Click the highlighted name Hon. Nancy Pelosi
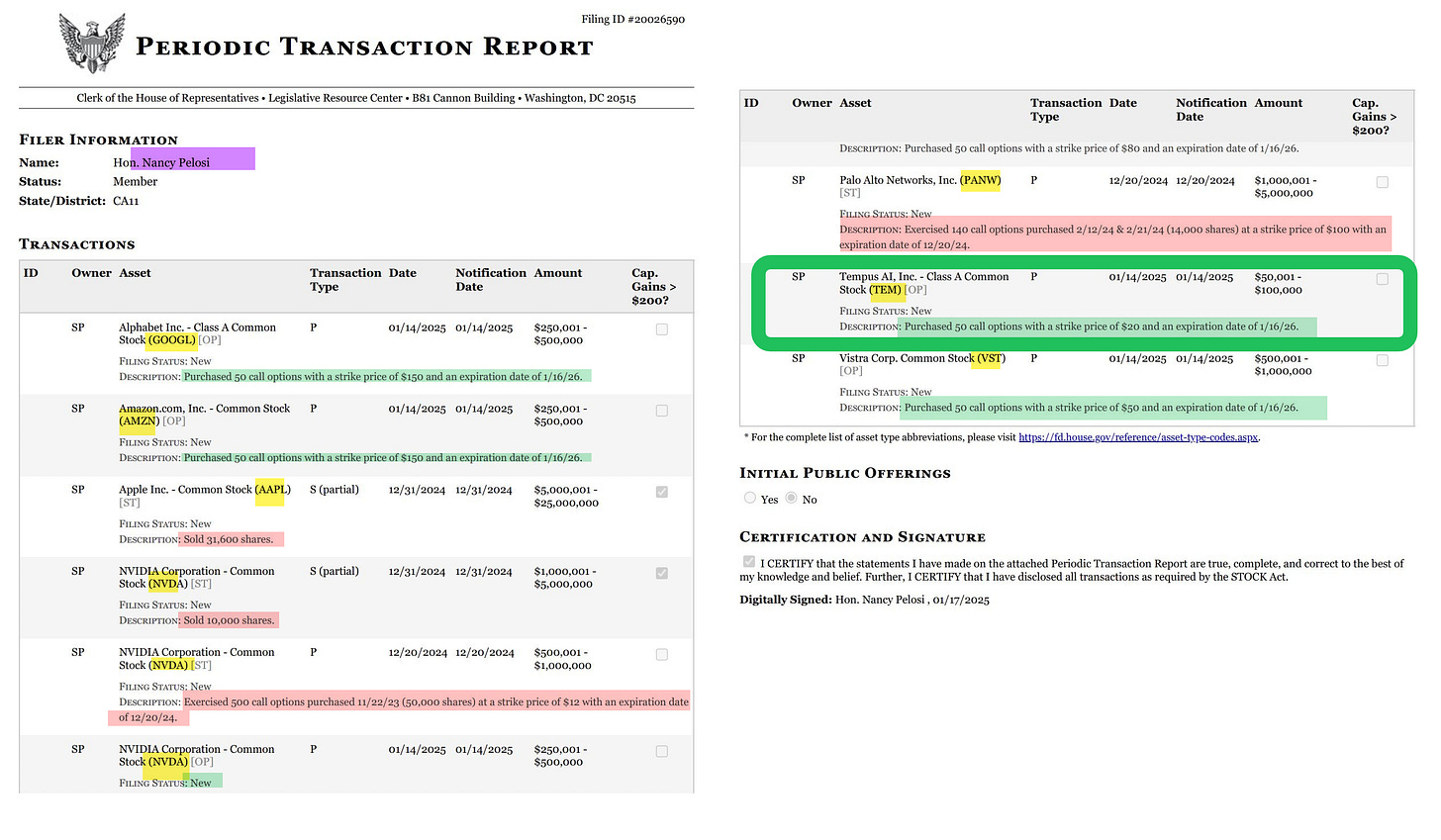Image resolution: width=1441 pixels, height=840 pixels. [x=161, y=162]
